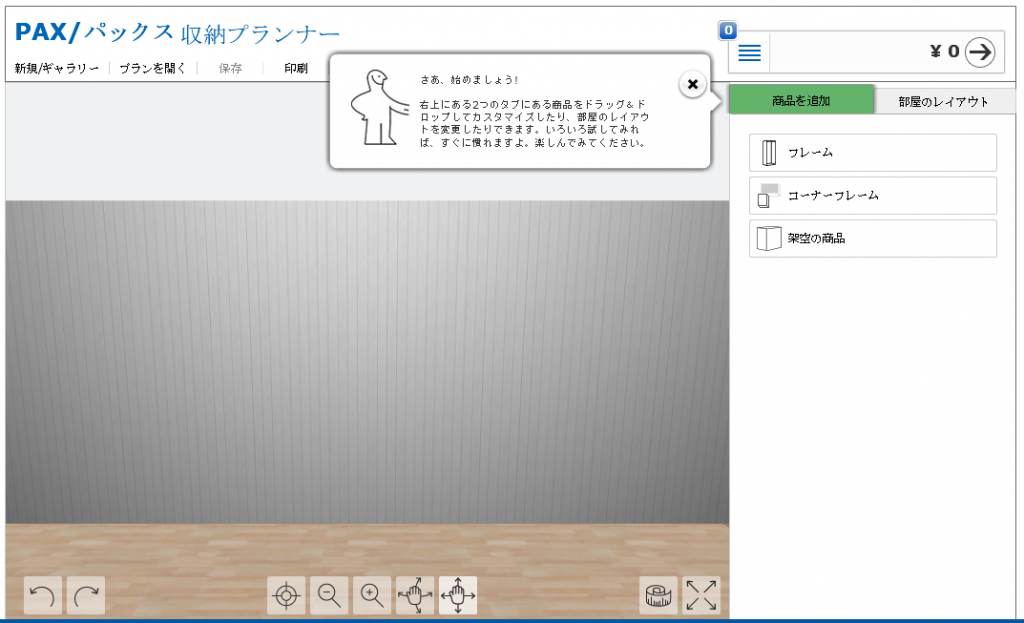Enter fullscreen with the expand arrows icon
Viewport: 1024px width, 623px height.
point(701,595)
